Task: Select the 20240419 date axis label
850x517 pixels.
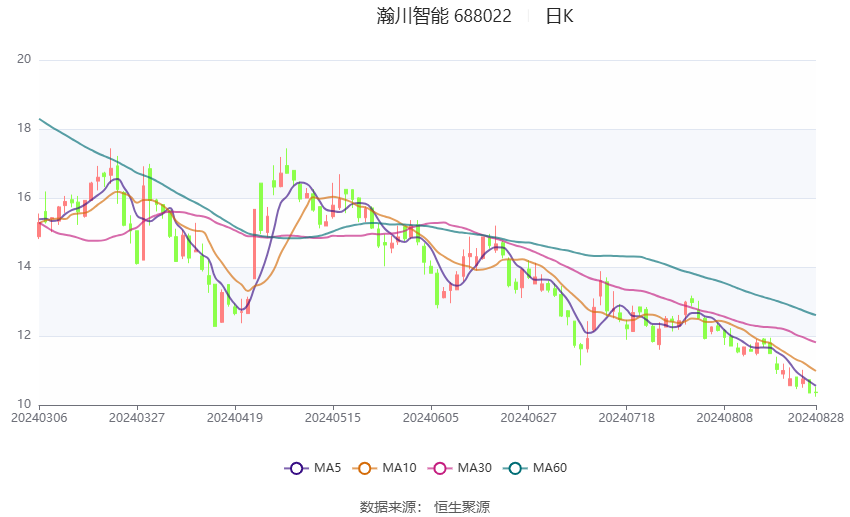Action: [235, 418]
